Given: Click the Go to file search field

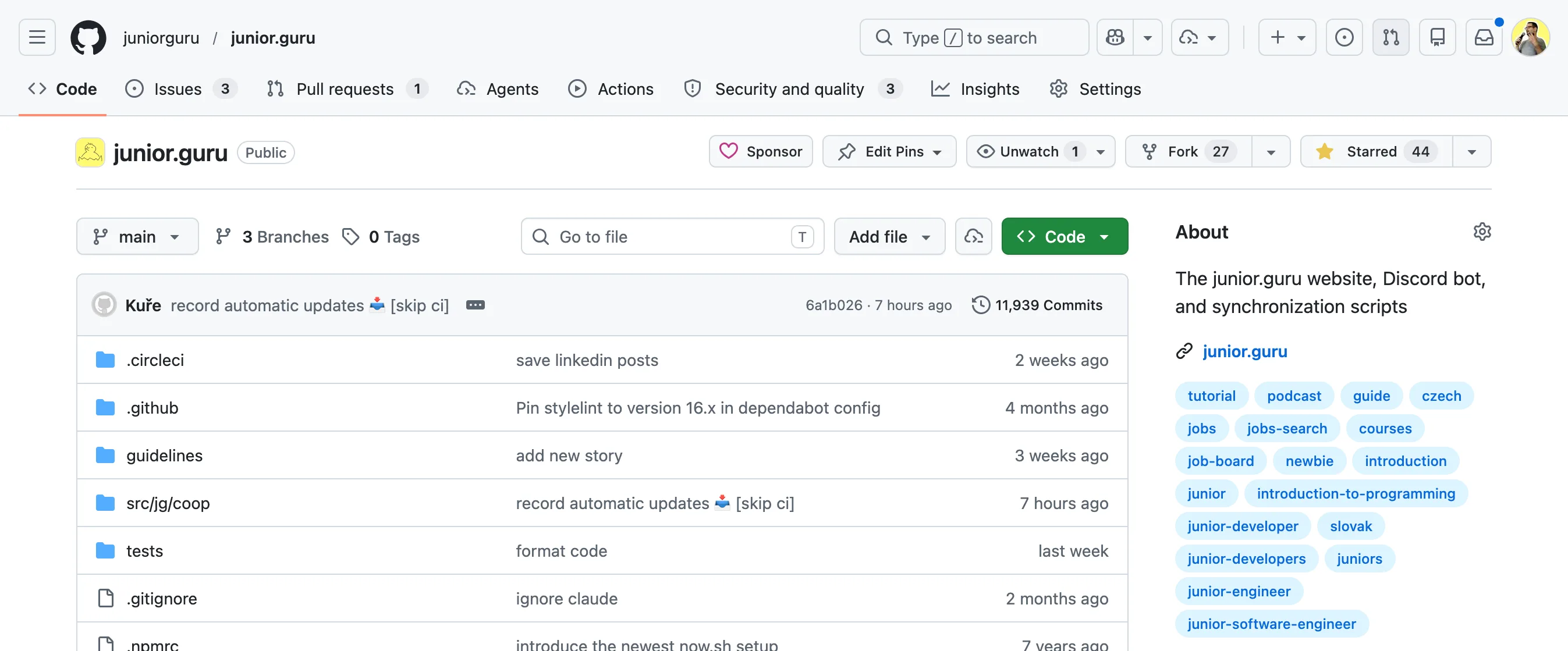Looking at the screenshot, I should pos(672,236).
